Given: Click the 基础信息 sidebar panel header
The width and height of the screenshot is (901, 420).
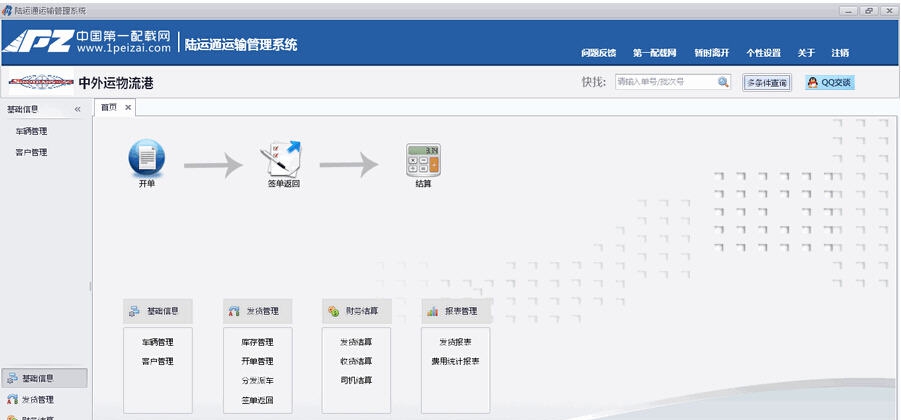Looking at the screenshot, I should coord(45,109).
